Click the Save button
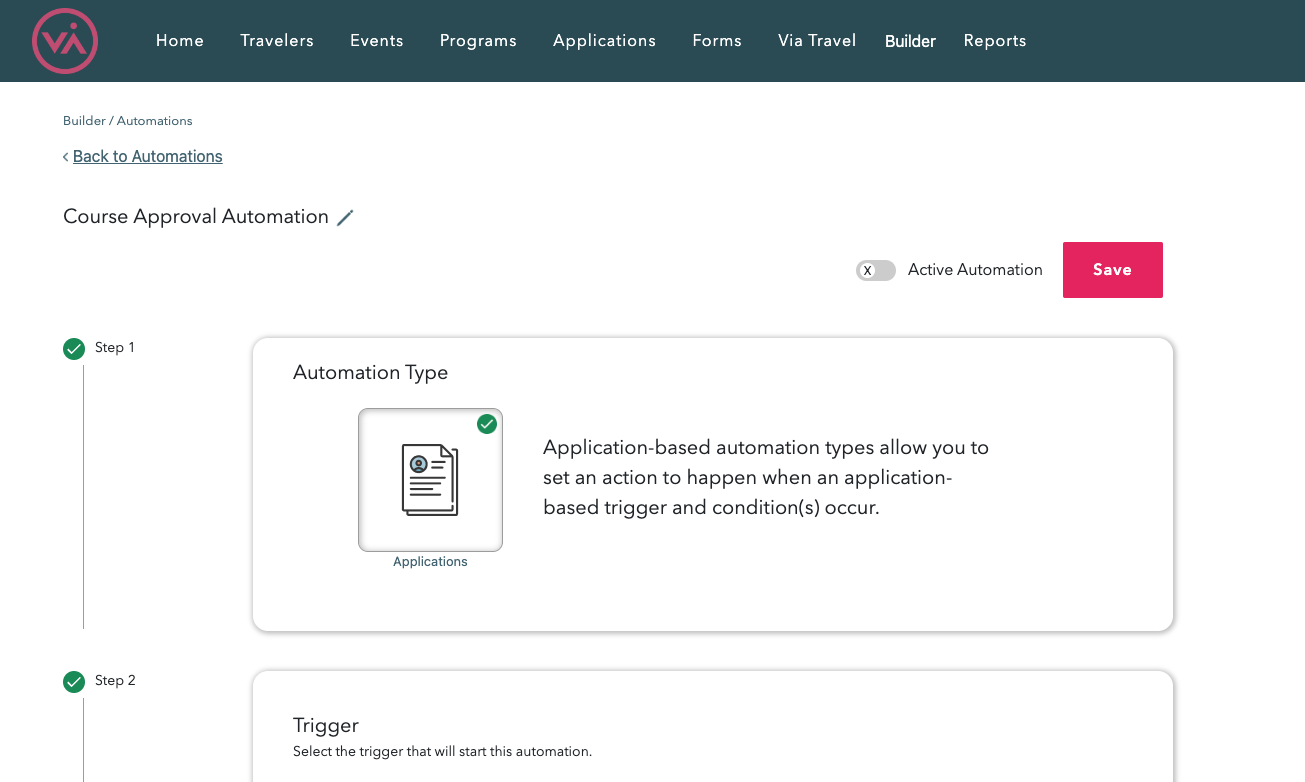The width and height of the screenshot is (1305, 782). [1112, 270]
